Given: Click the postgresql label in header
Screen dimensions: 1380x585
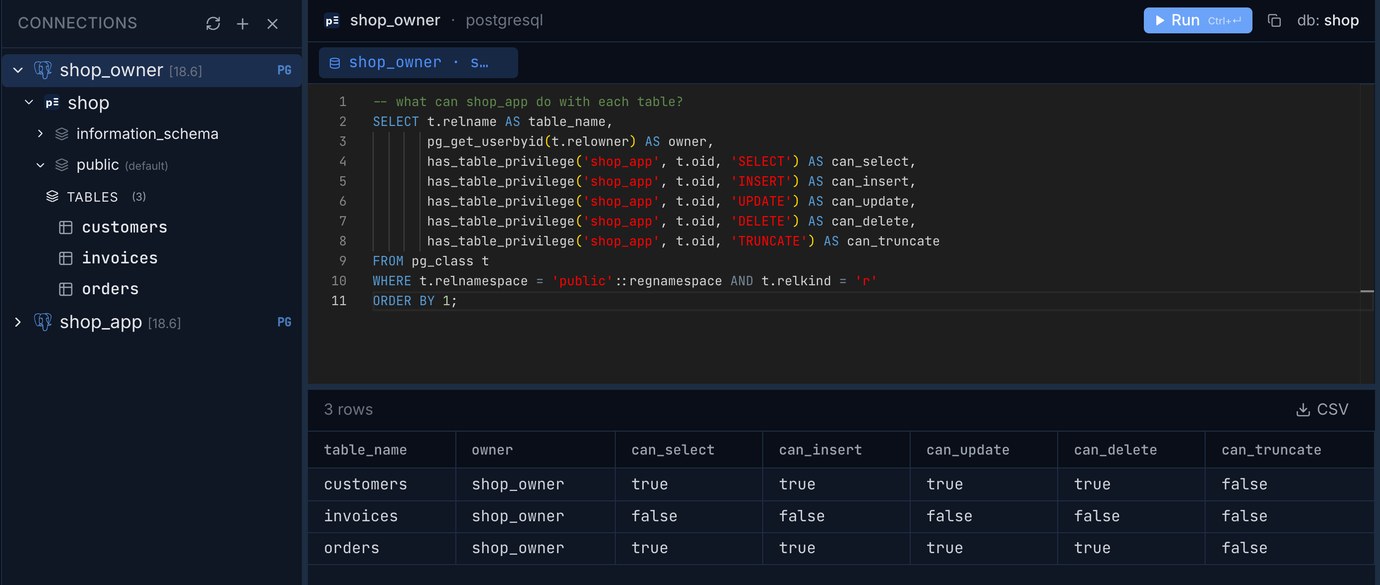Looking at the screenshot, I should (x=504, y=20).
